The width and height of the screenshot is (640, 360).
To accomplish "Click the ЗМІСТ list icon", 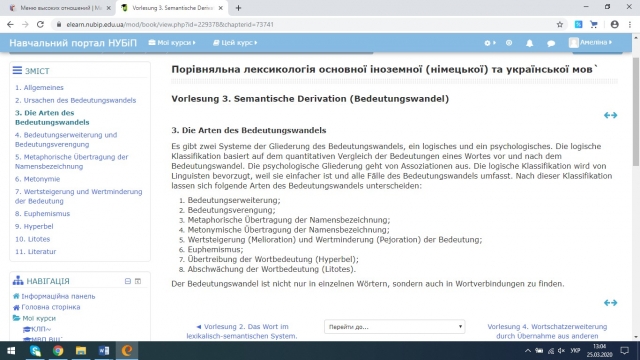I will tap(17, 71).
